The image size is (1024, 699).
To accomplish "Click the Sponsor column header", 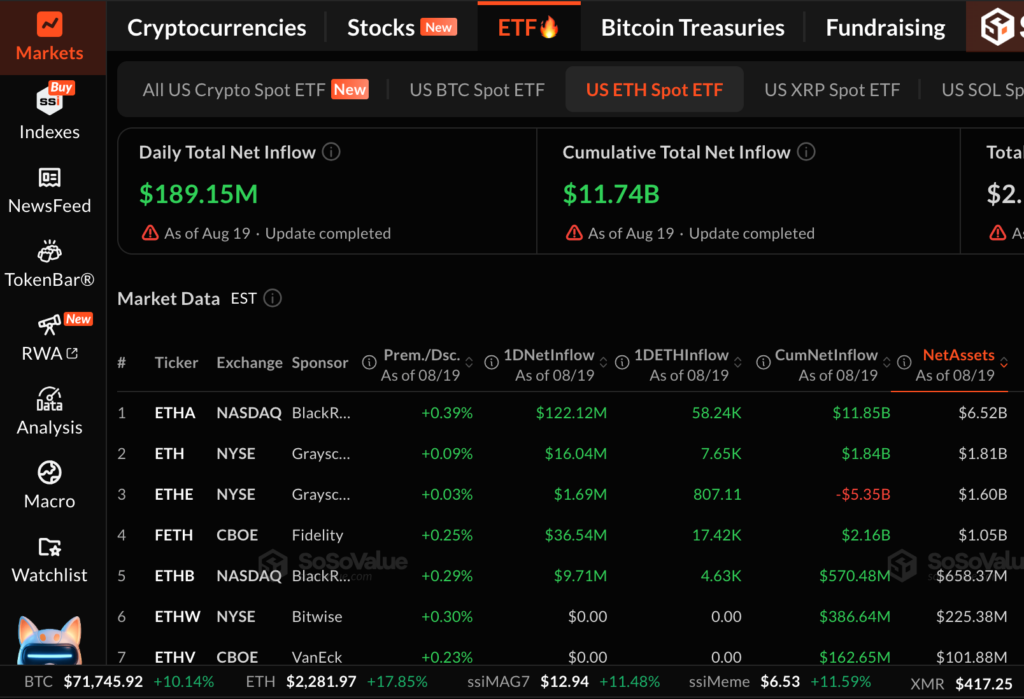I will [x=320, y=363].
